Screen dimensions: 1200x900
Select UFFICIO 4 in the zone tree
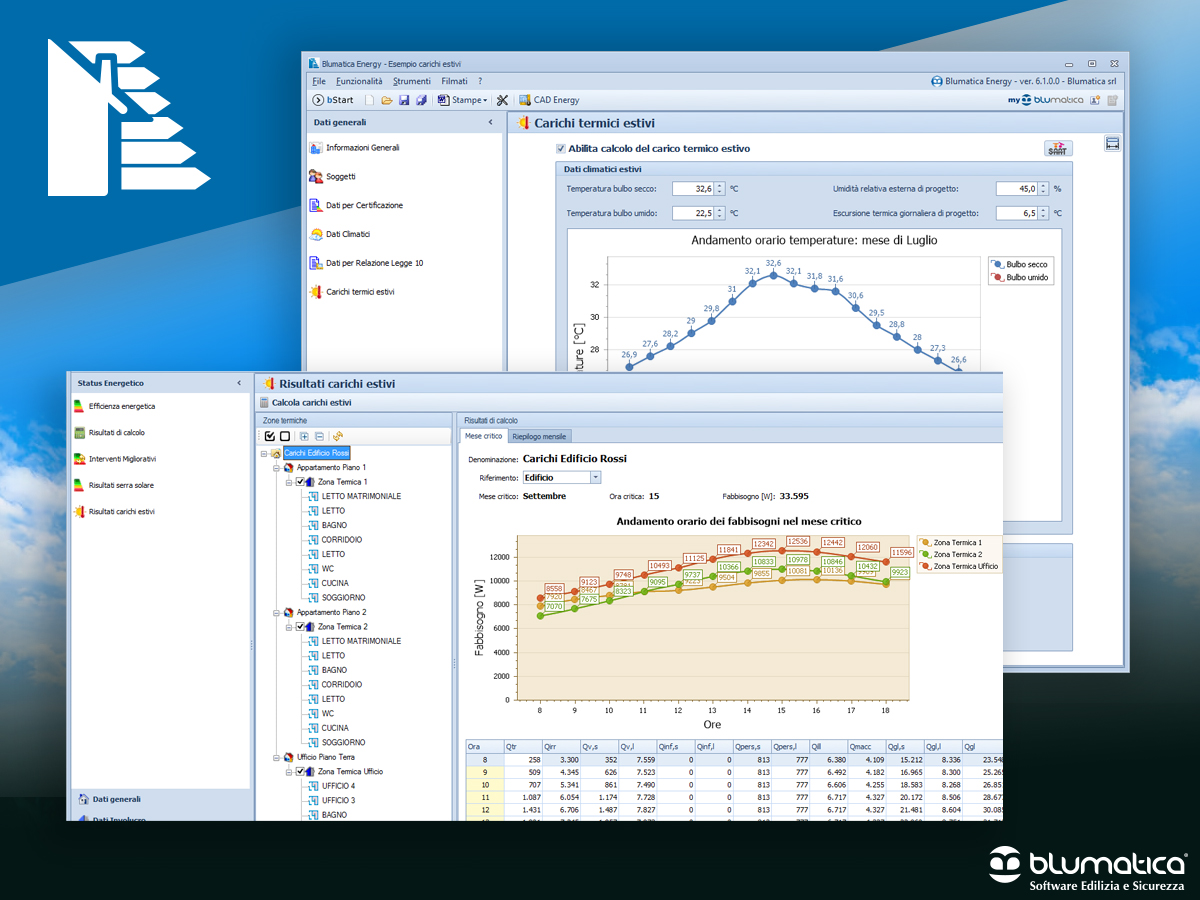coord(338,786)
